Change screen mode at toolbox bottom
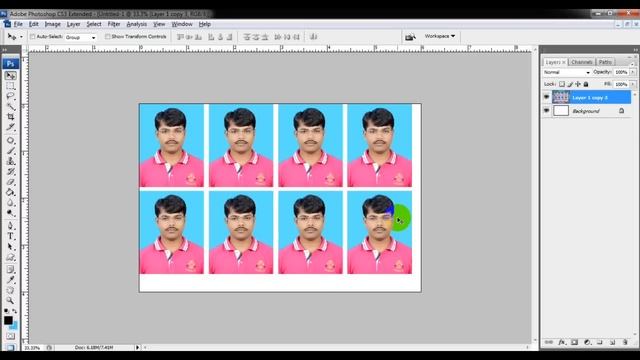This screenshot has width=640, height=360. tap(10, 347)
